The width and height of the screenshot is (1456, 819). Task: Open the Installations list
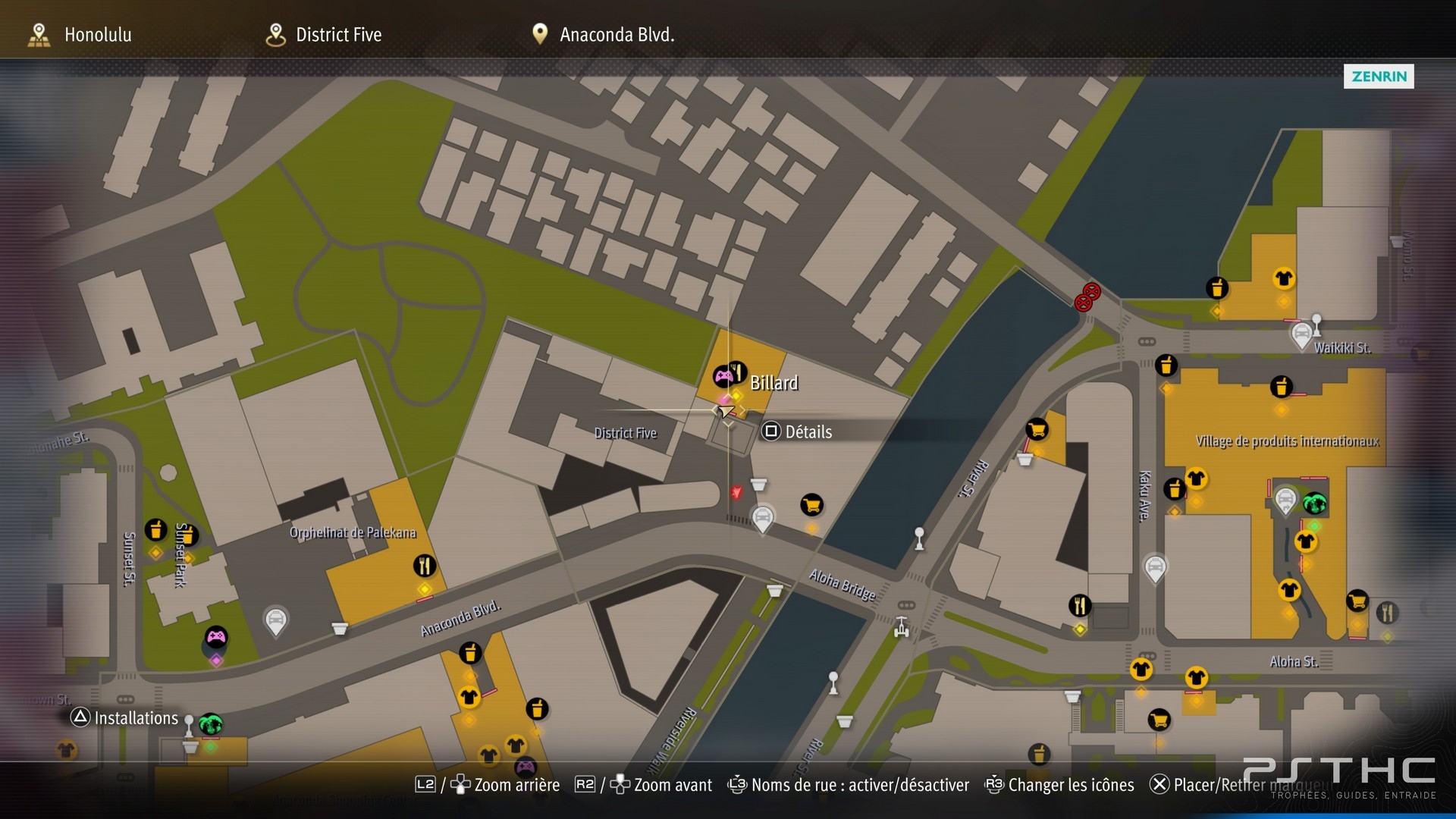click(125, 718)
